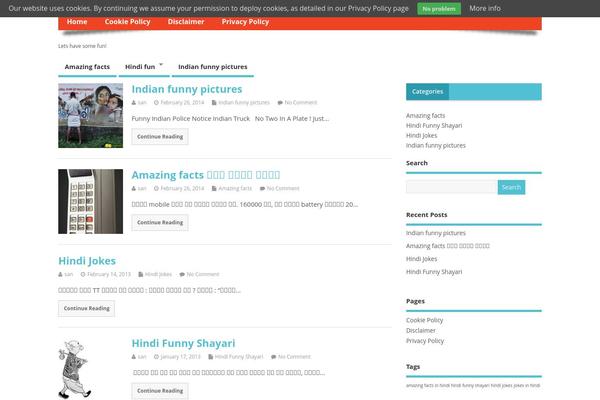Click author icon under Hindi Jokes post

coord(60,274)
